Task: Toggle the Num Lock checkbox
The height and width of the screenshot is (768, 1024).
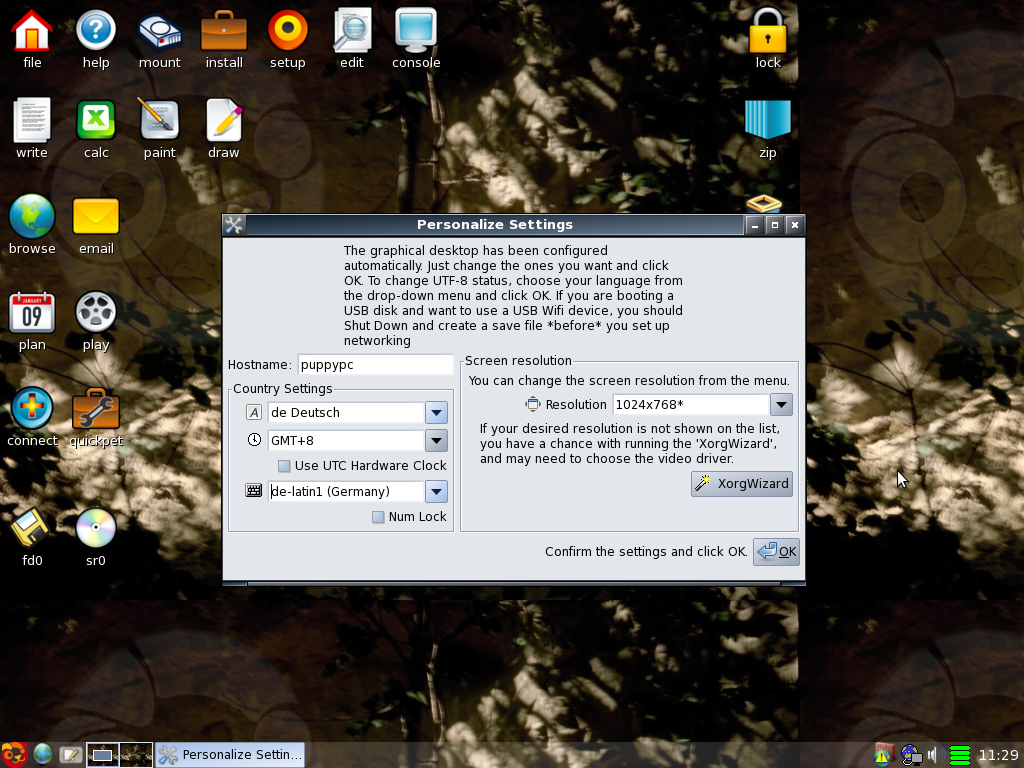Action: (378, 517)
